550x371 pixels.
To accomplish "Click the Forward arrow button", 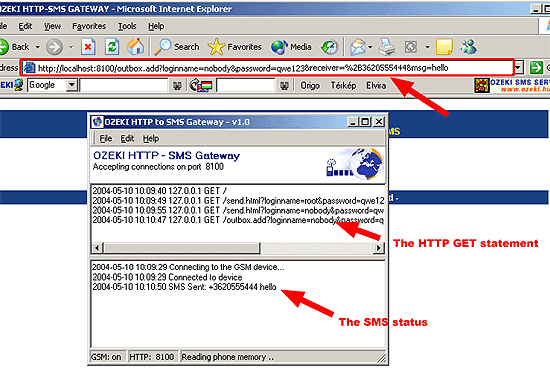I will 55,47.
